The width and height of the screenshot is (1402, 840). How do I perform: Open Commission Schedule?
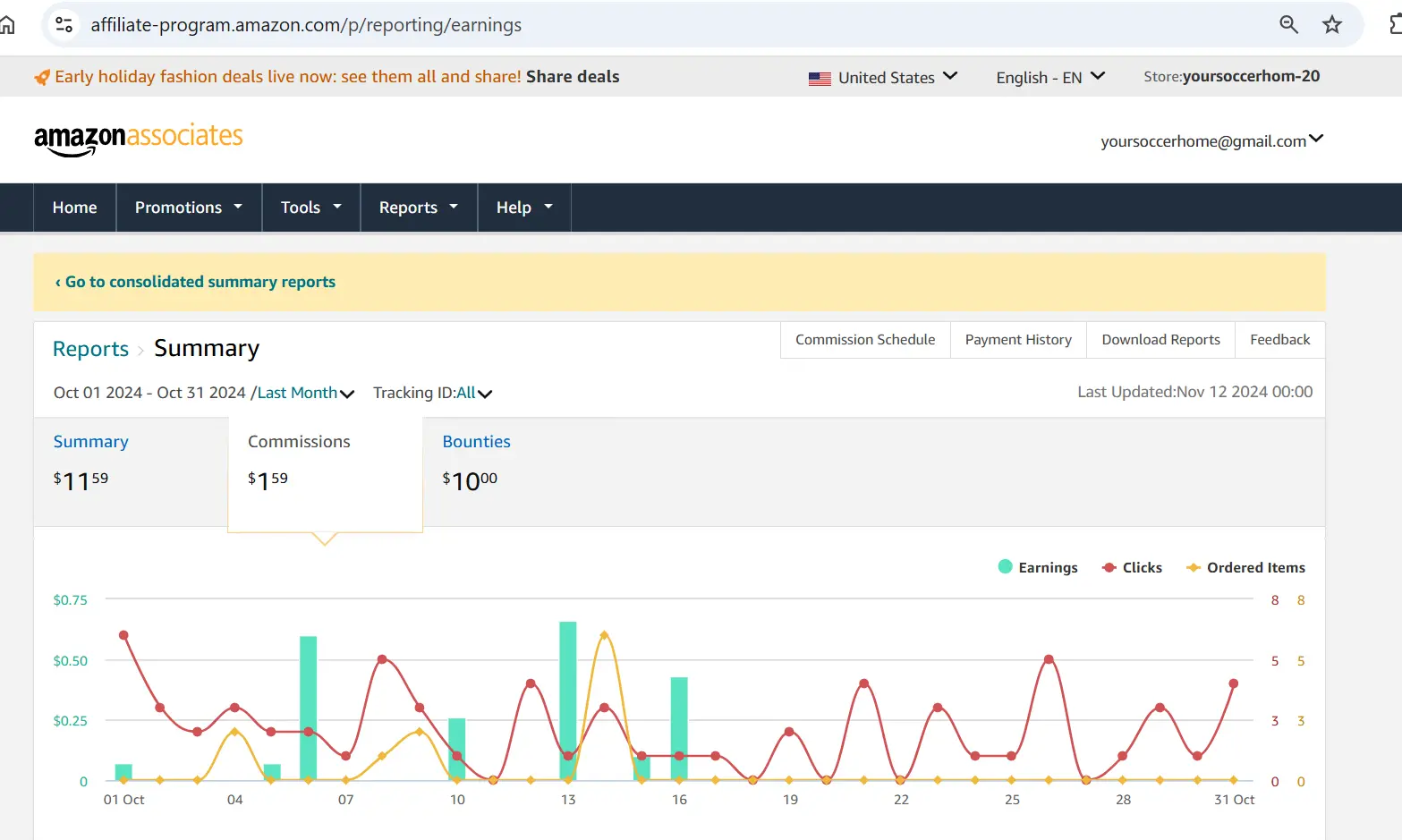(x=865, y=340)
